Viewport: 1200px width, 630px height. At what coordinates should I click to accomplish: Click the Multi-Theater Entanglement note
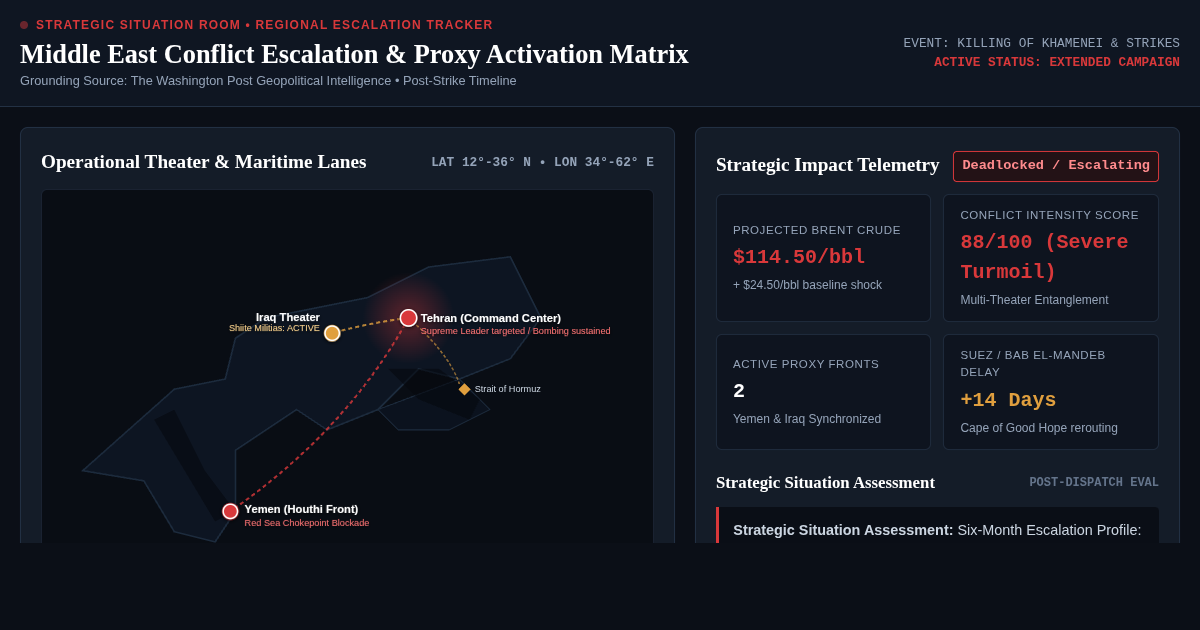pyautogui.click(x=1034, y=300)
